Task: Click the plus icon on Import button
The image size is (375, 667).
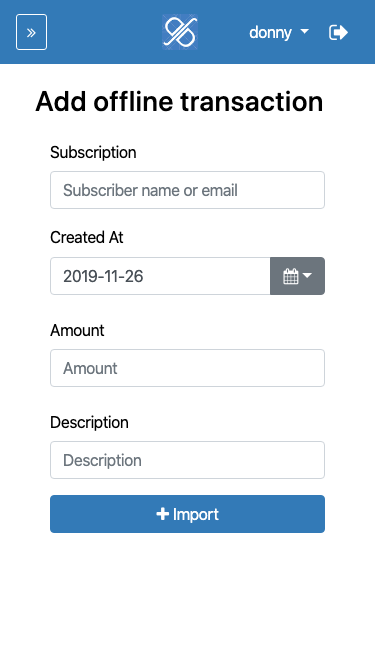Action: click(x=162, y=514)
